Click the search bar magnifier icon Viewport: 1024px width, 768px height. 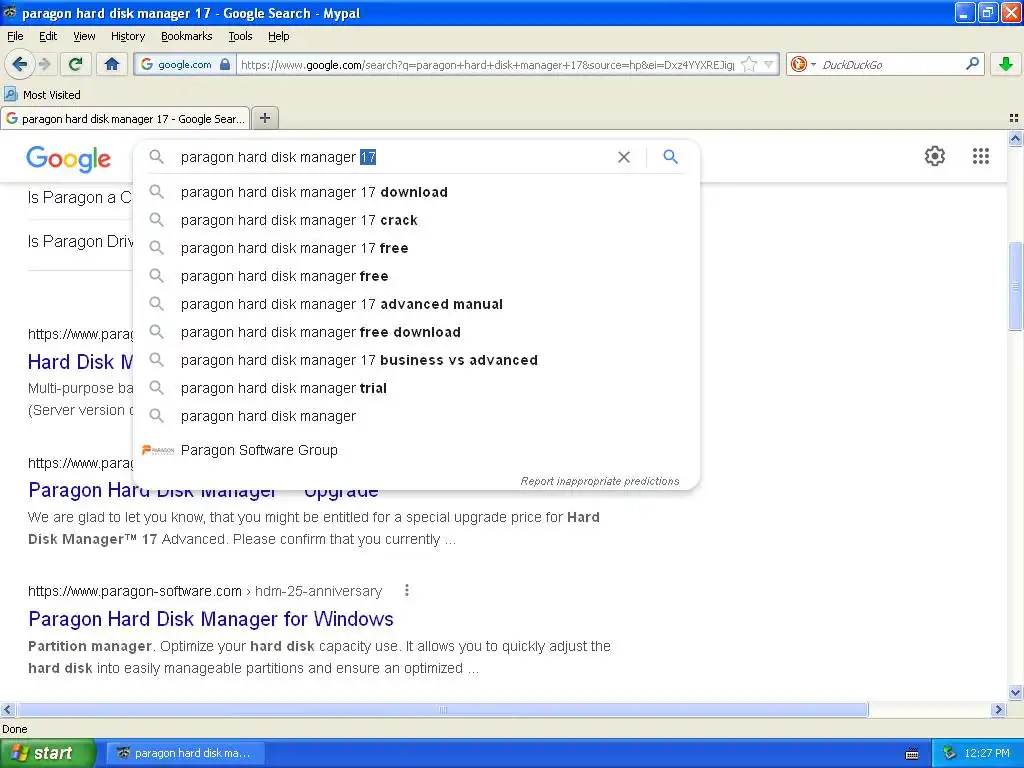[x=972, y=64]
